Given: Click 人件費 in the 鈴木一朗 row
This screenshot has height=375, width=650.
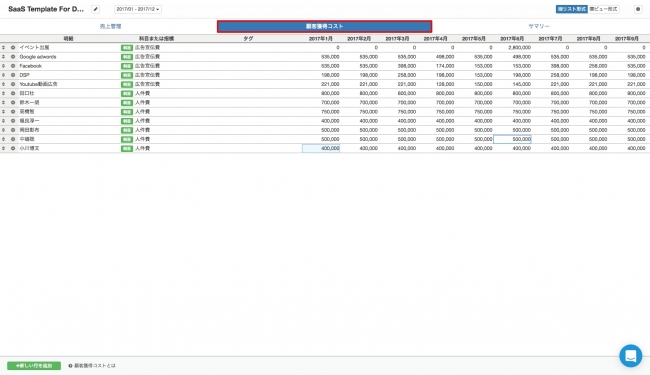Looking at the screenshot, I should [x=142, y=102].
